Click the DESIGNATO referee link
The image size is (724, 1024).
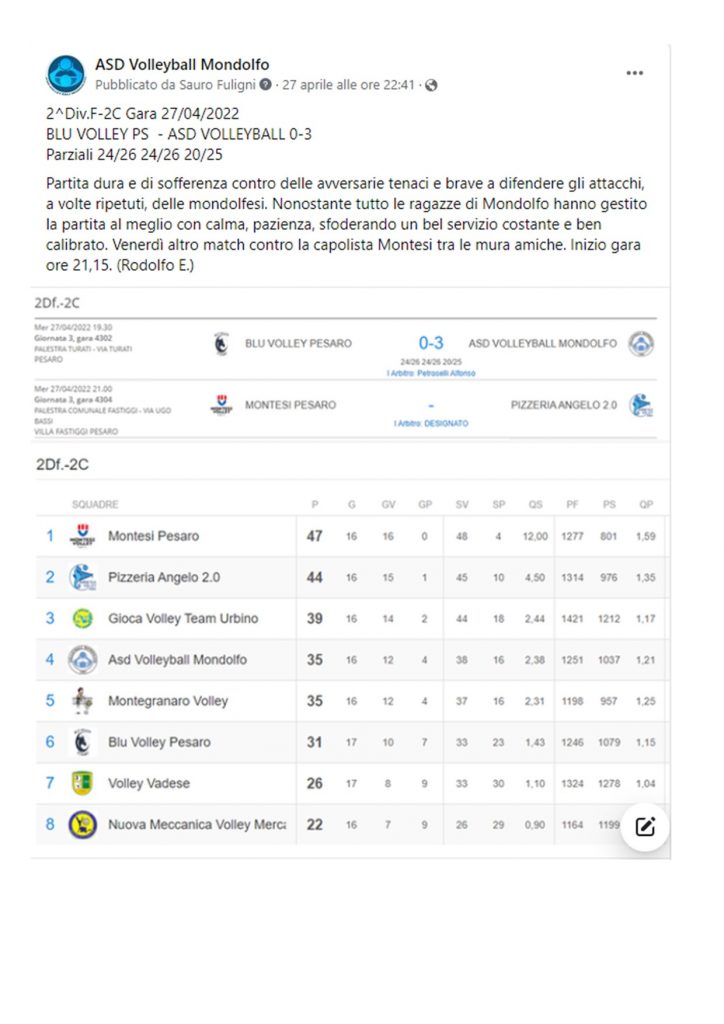pyautogui.click(x=446, y=424)
